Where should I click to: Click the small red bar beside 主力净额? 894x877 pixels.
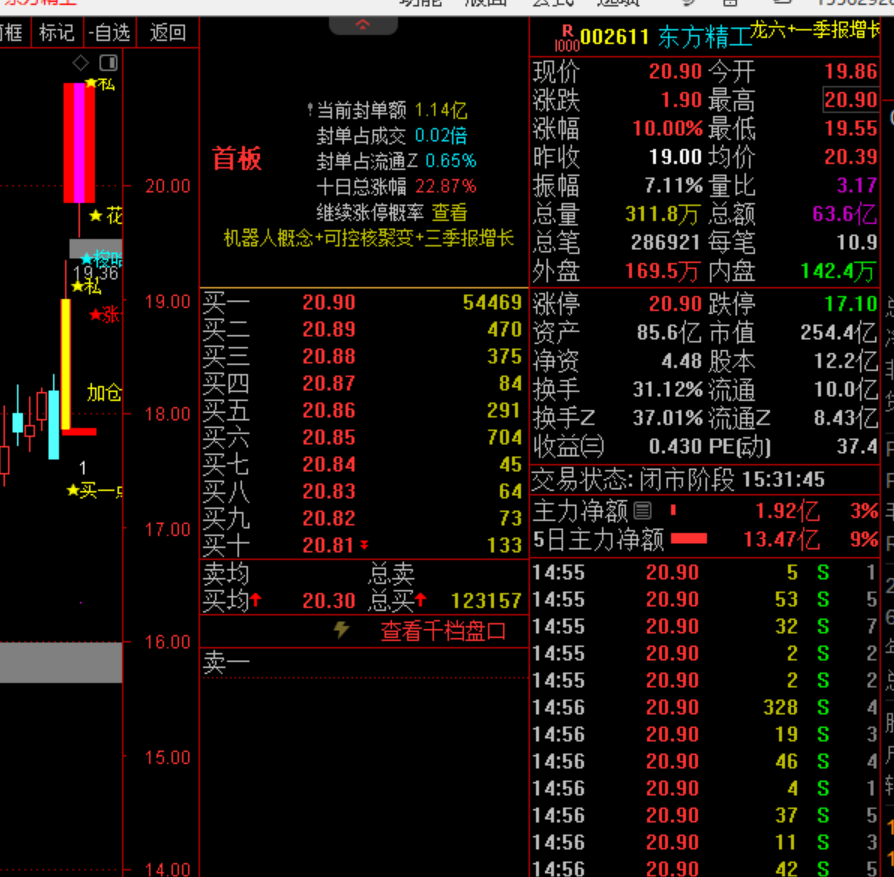click(x=673, y=510)
